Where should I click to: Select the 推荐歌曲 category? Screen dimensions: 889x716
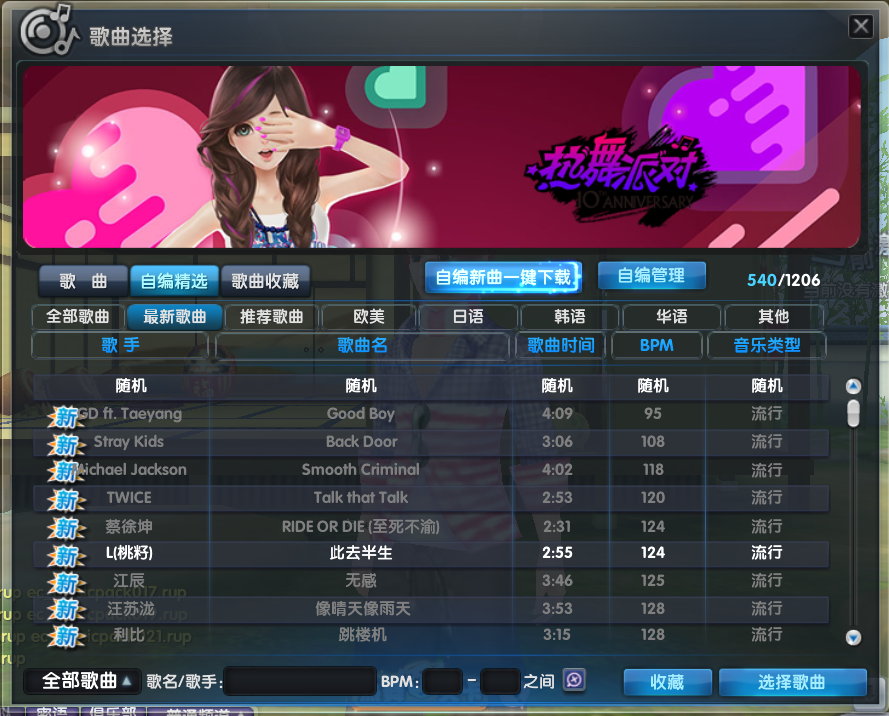[272, 316]
